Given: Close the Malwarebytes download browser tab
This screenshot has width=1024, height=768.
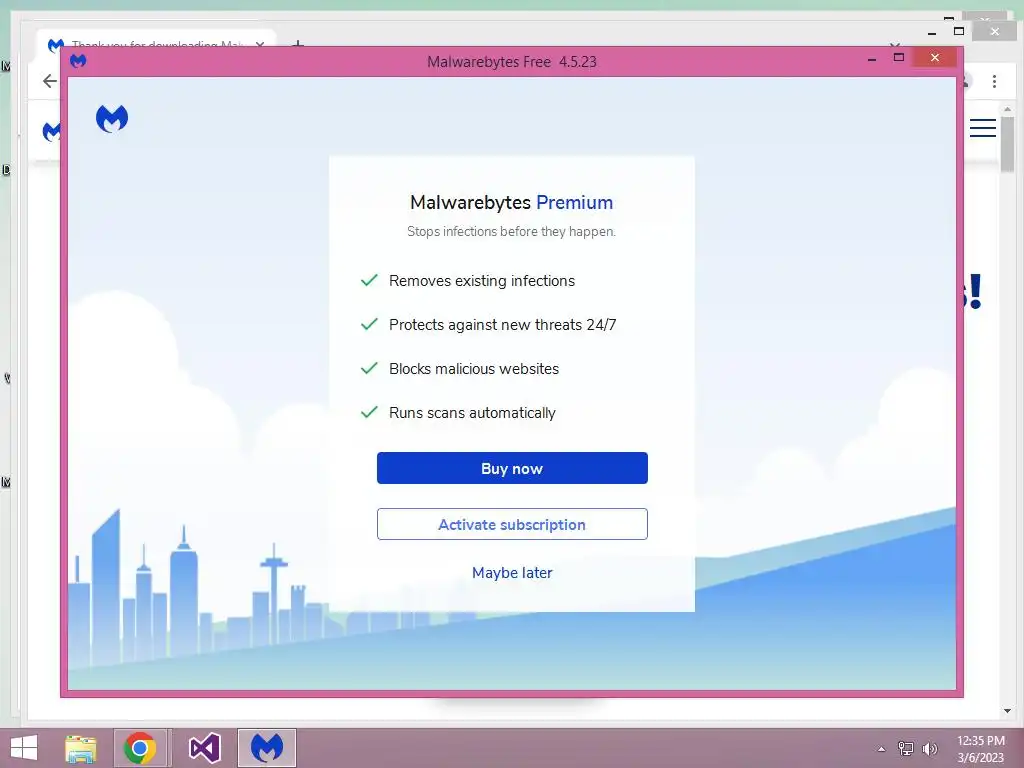Looking at the screenshot, I should [260, 44].
